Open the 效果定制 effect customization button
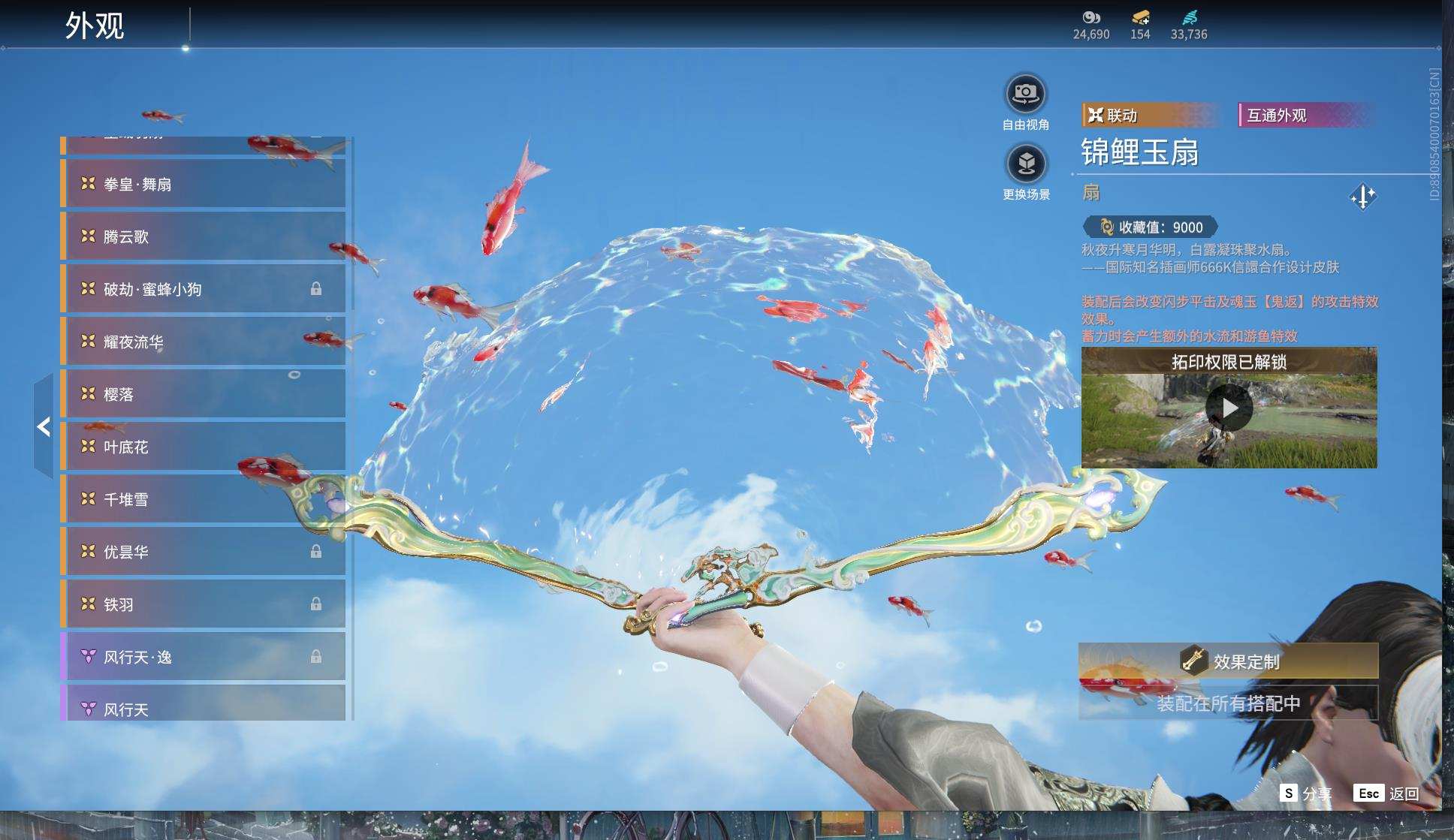The height and width of the screenshot is (840, 1454). tap(1229, 661)
